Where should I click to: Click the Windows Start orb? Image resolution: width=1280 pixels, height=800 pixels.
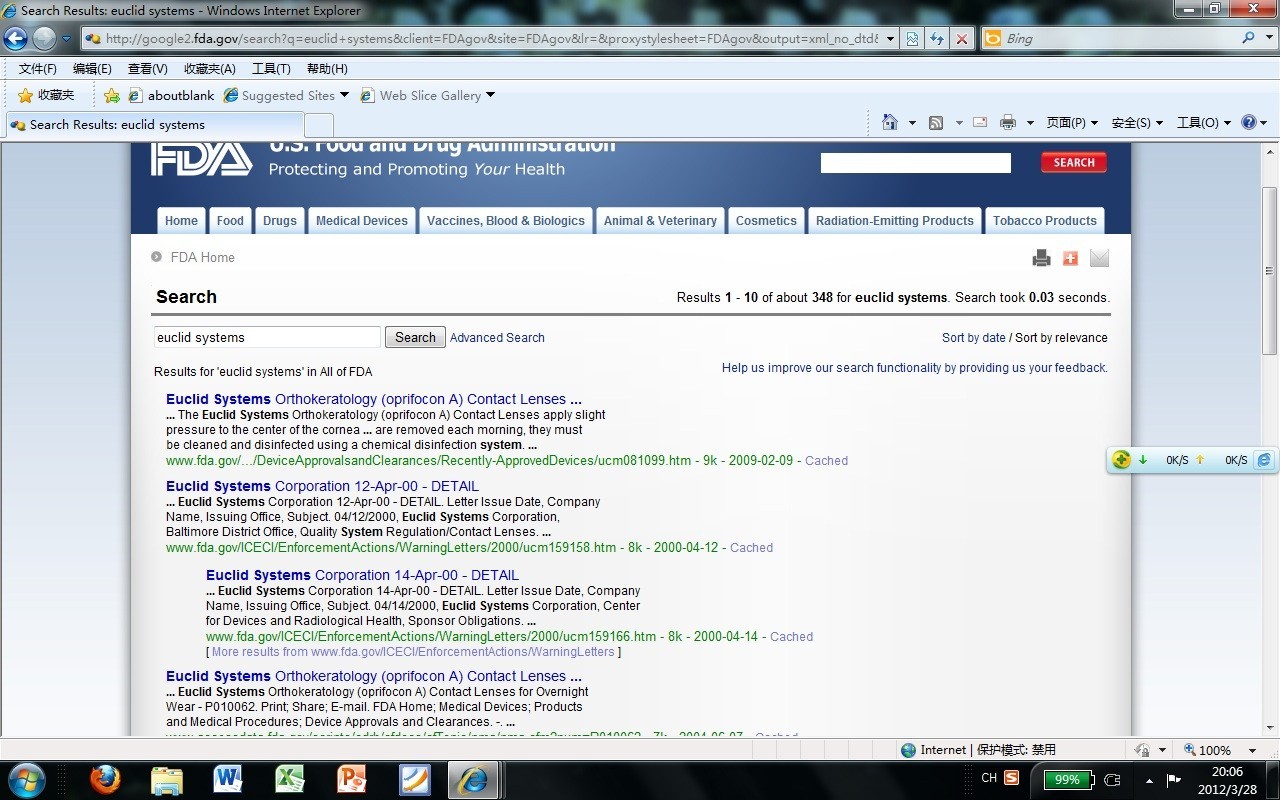click(x=26, y=779)
